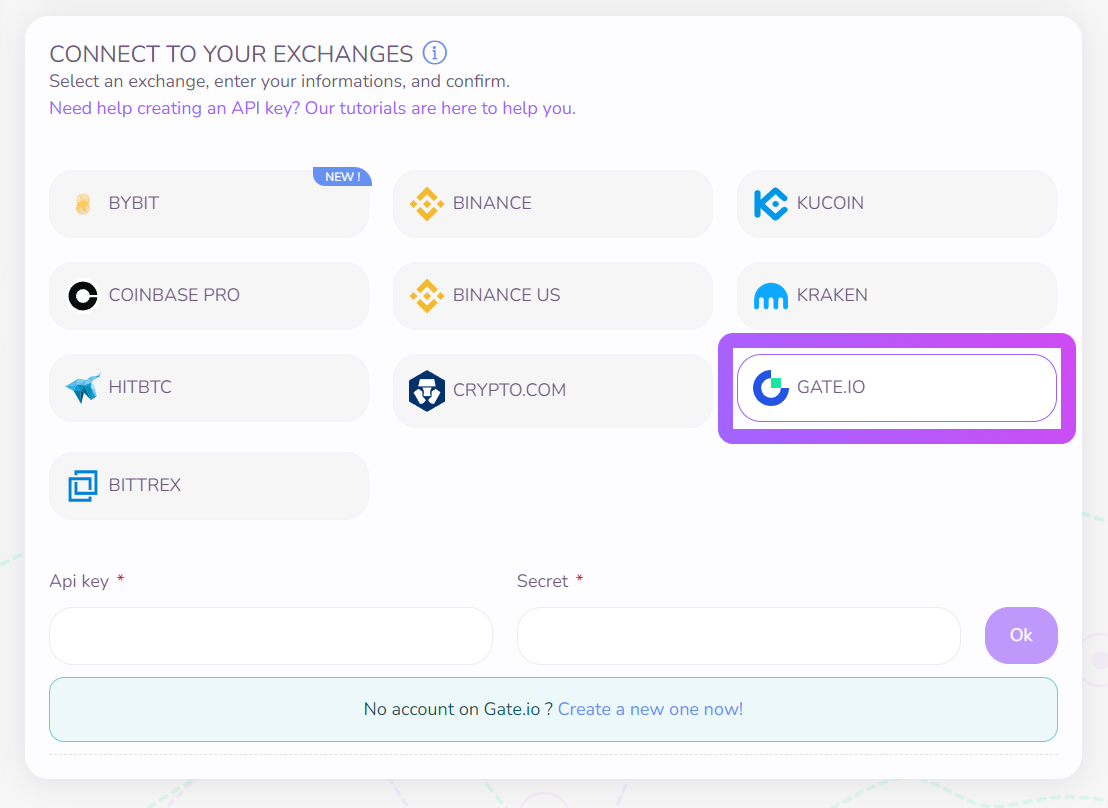Open the API key tutorials help link
1108x808 pixels.
(x=312, y=108)
